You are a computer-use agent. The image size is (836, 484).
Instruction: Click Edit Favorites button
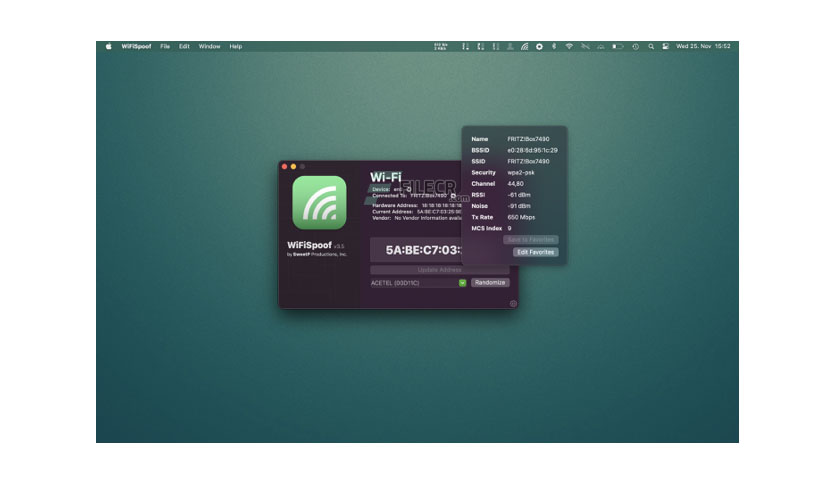tap(535, 252)
